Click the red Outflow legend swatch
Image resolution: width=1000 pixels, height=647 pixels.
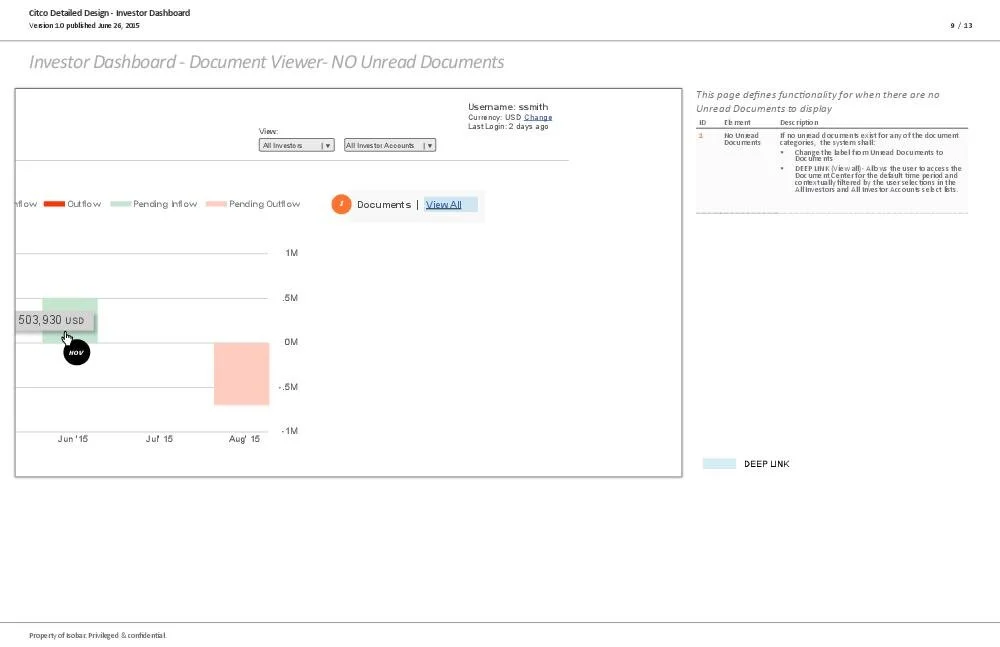point(54,204)
